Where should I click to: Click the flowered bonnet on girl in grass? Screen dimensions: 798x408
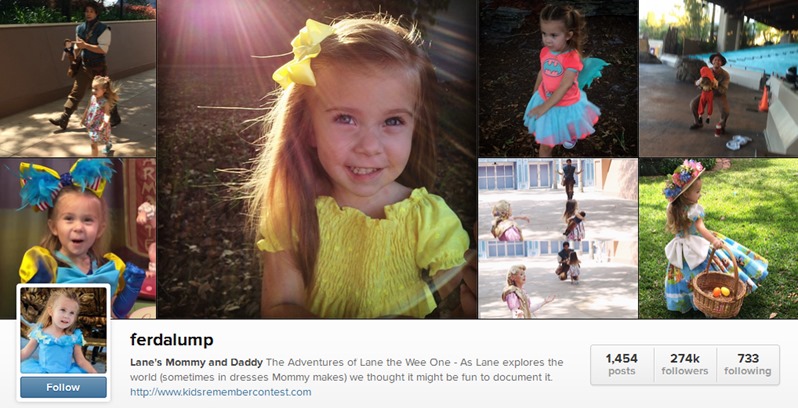pyautogui.click(x=683, y=181)
